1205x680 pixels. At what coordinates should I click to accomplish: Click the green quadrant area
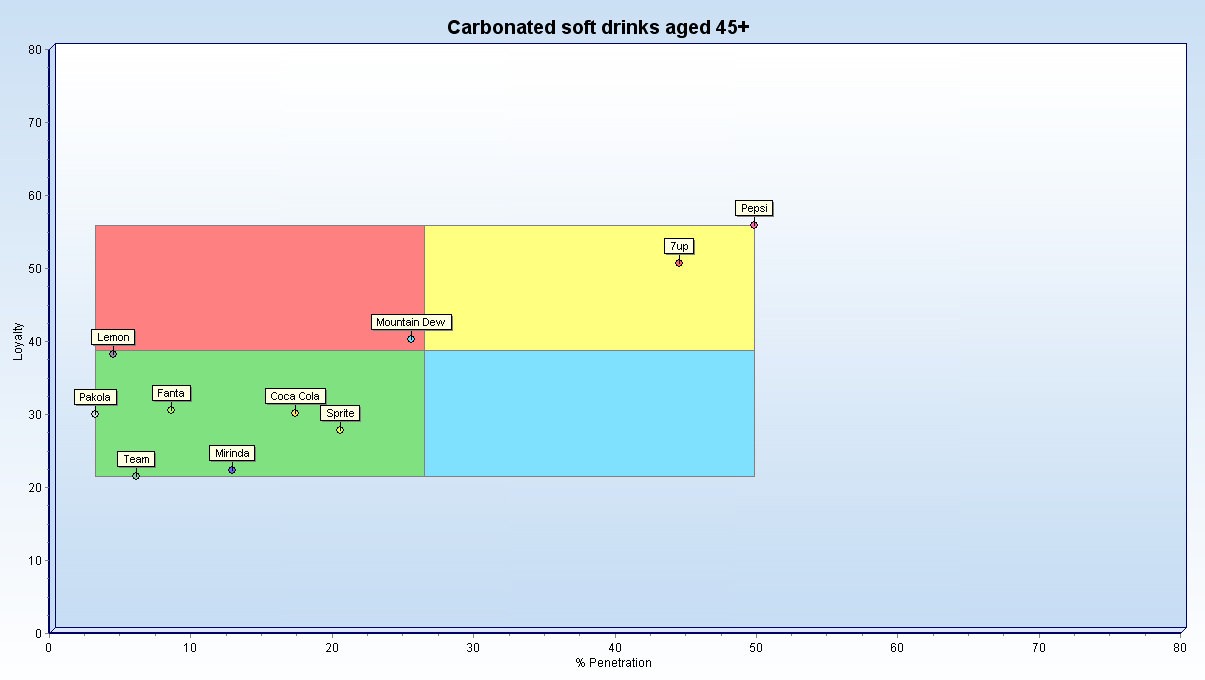(x=260, y=413)
